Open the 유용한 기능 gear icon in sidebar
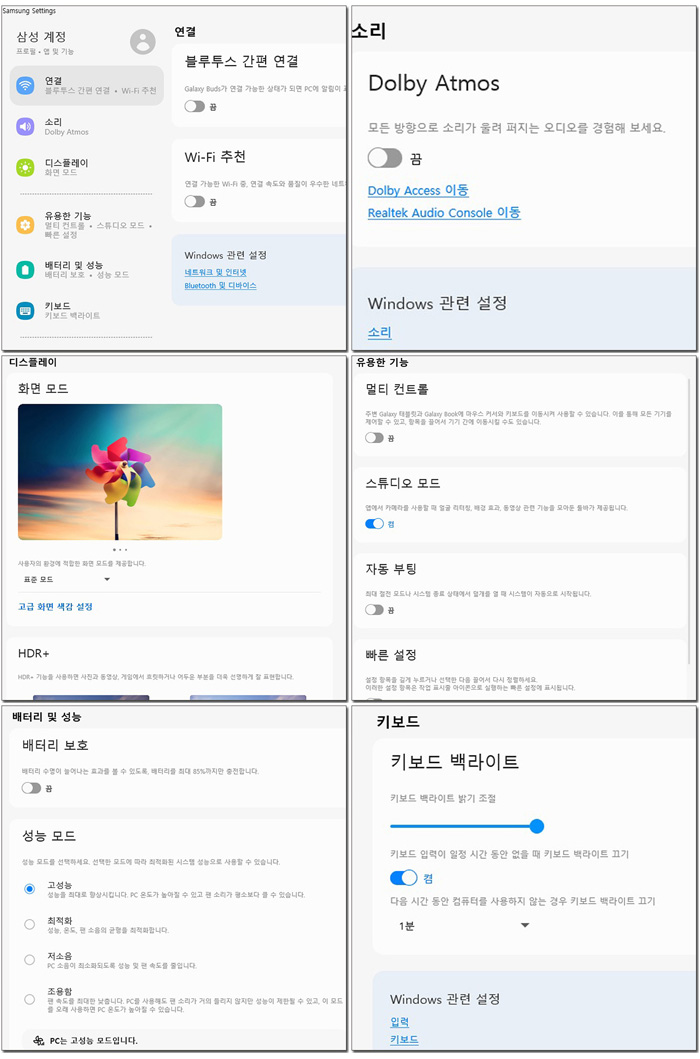The height and width of the screenshot is (1059, 700). (x=26, y=225)
